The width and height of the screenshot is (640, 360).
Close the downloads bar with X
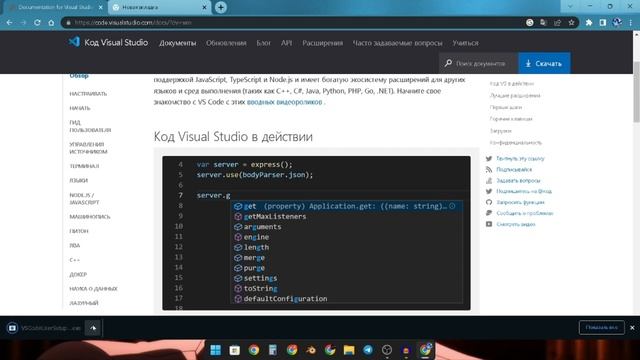point(632,327)
